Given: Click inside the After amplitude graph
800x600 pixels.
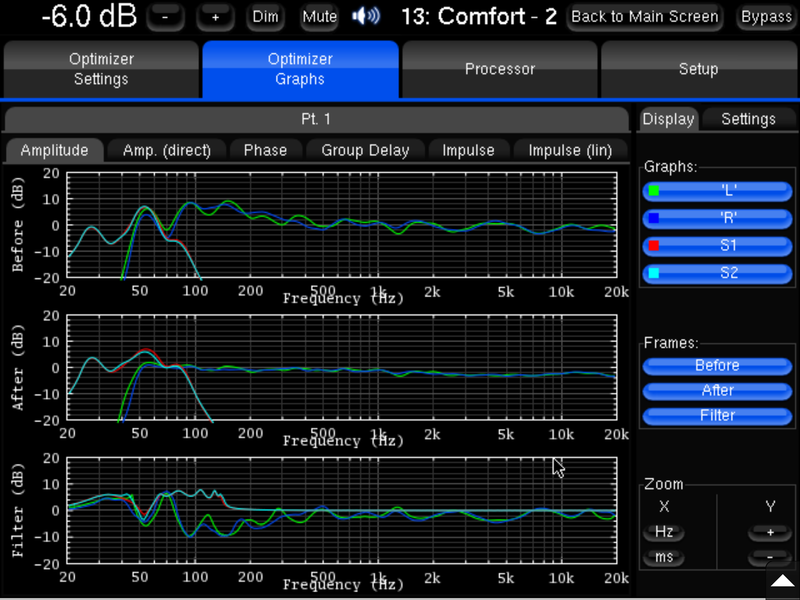Looking at the screenshot, I should tap(342, 368).
